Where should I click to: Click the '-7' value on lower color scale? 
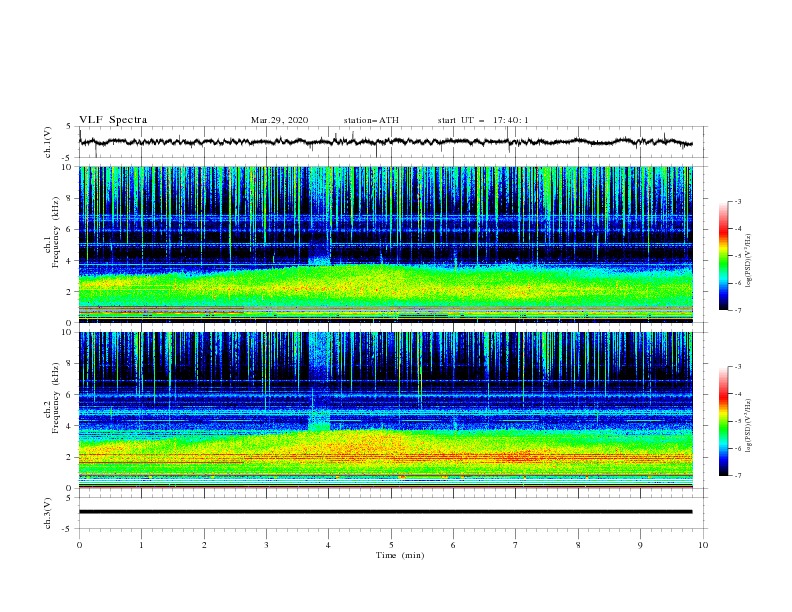[x=737, y=476]
